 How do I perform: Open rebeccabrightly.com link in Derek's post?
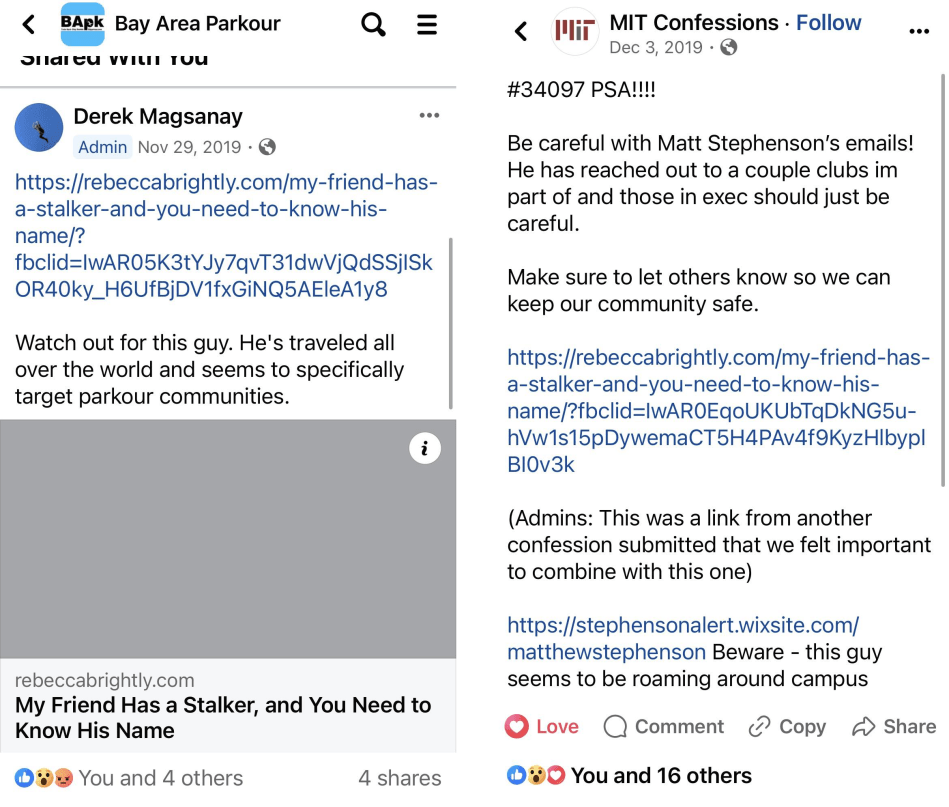tap(225, 236)
